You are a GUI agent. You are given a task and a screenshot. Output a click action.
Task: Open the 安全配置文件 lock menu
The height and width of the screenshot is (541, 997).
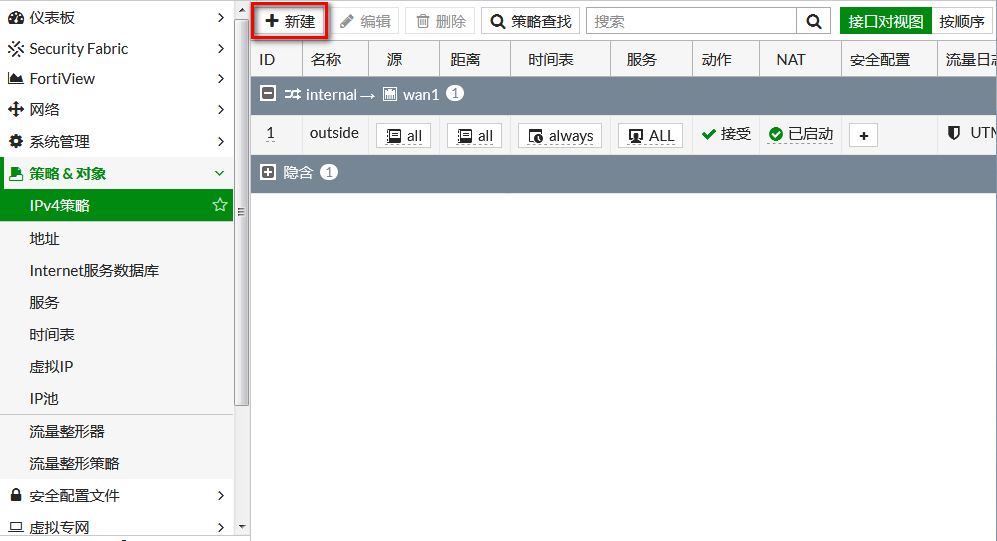click(116, 495)
